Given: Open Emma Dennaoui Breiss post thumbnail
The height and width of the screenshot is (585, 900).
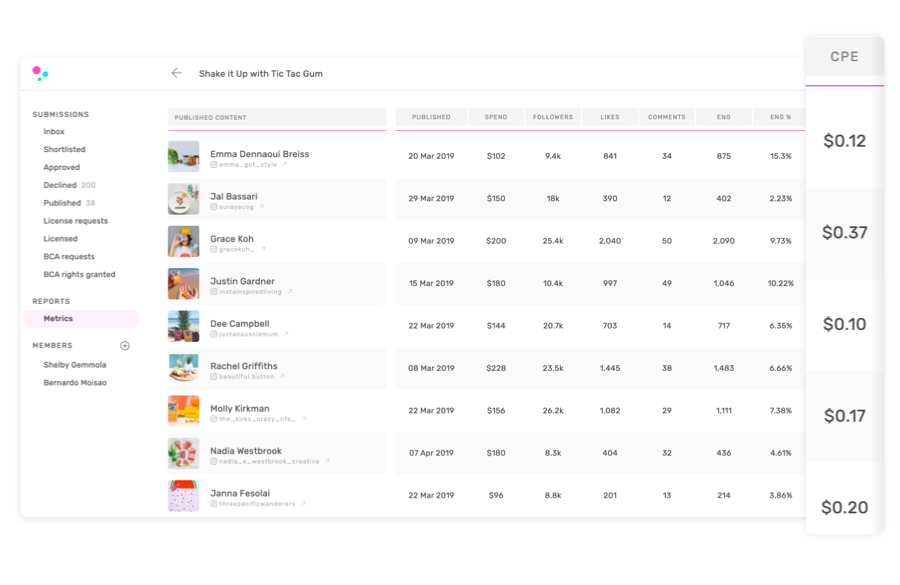Looking at the screenshot, I should pyautogui.click(x=183, y=157).
